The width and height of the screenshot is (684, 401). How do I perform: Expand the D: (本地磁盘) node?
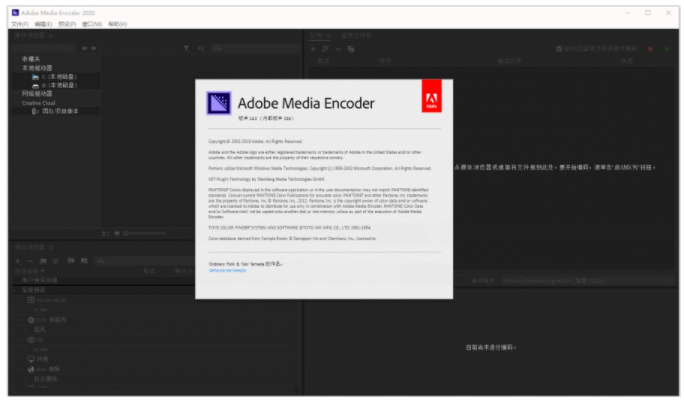[x=26, y=86]
